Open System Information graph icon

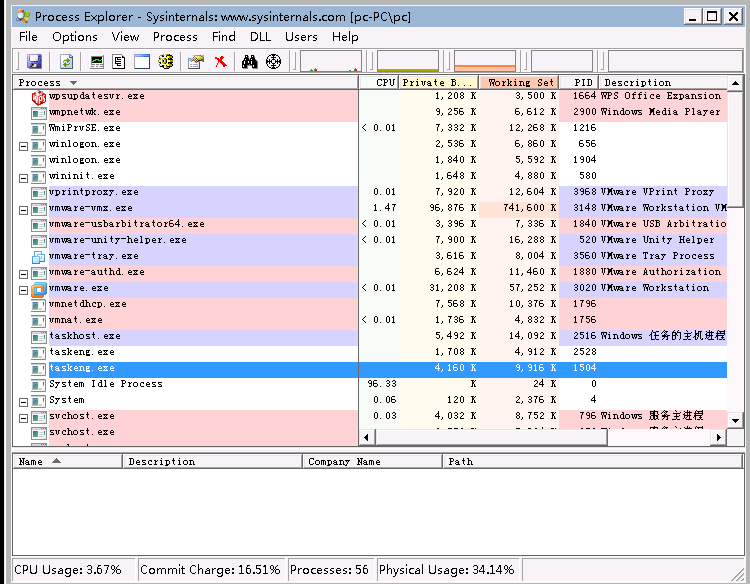pyautogui.click(x=97, y=61)
